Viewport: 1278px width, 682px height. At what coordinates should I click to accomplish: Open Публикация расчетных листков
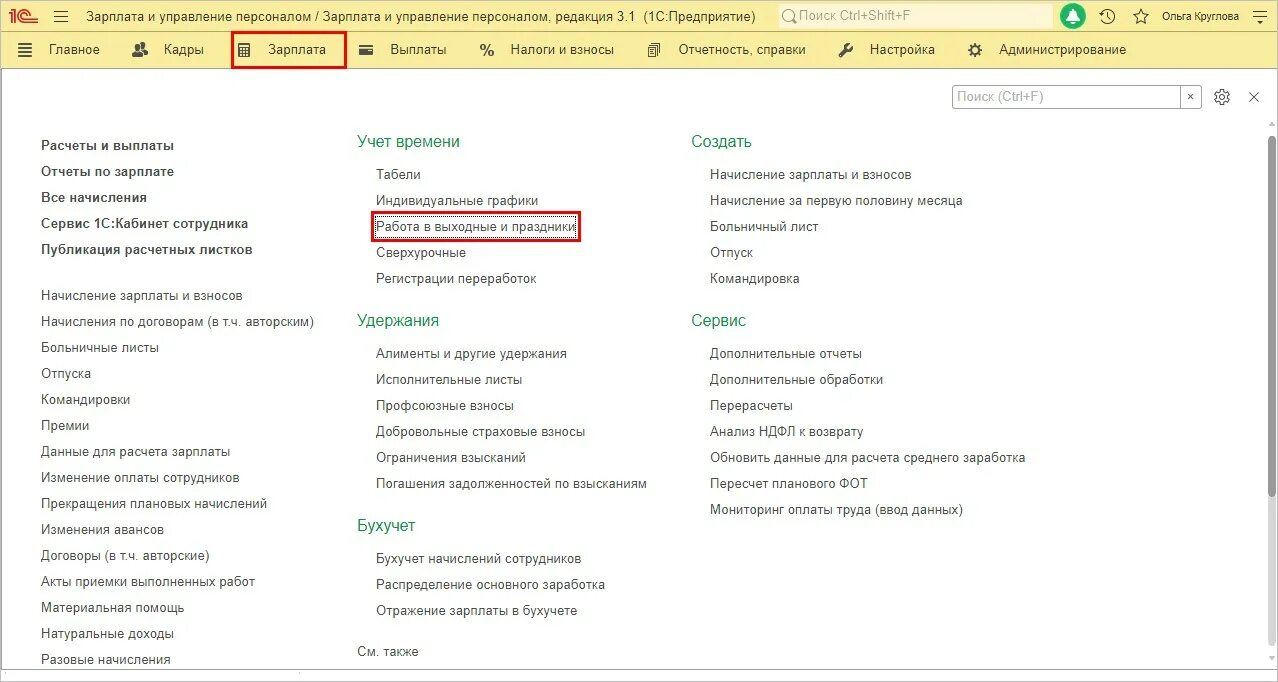tap(147, 250)
